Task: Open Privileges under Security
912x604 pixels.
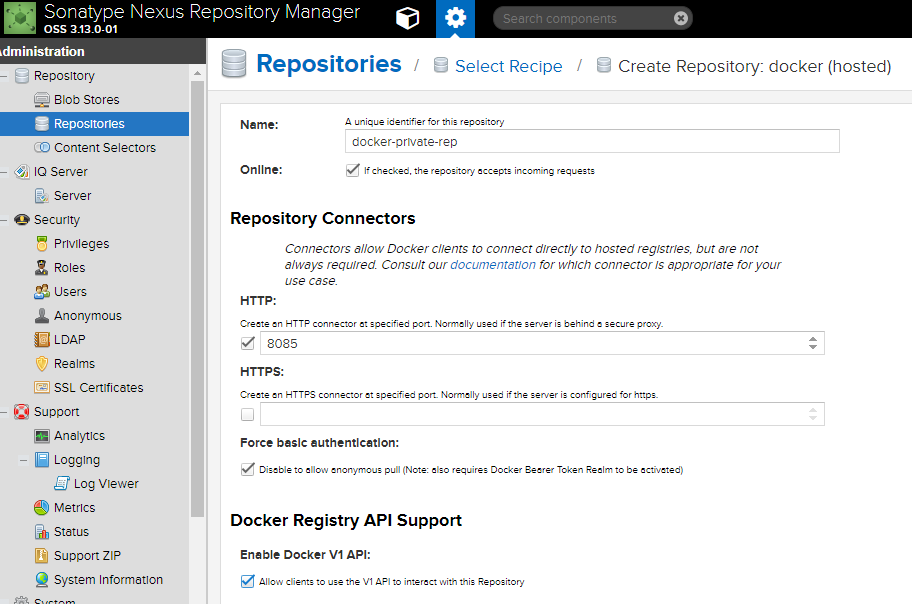Action: [x=81, y=244]
